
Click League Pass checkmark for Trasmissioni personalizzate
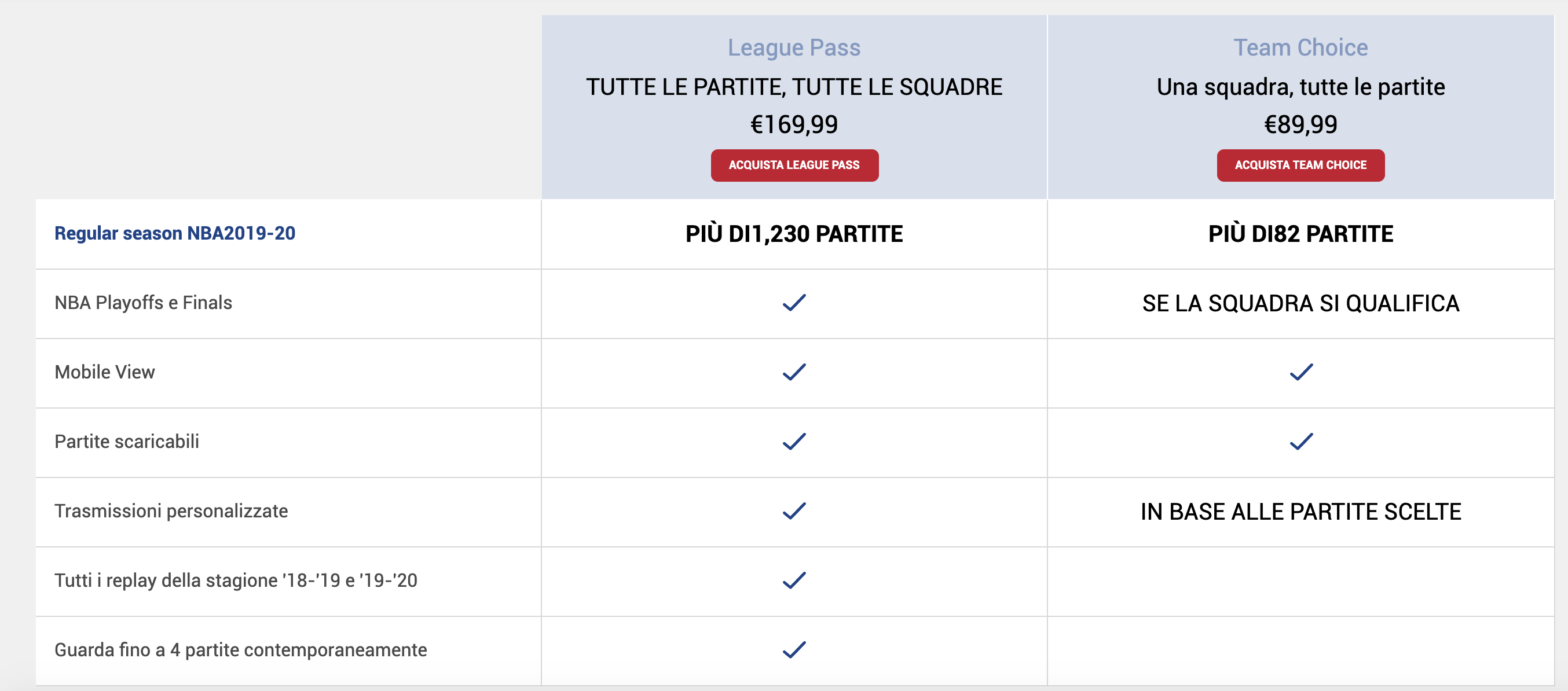794,511
